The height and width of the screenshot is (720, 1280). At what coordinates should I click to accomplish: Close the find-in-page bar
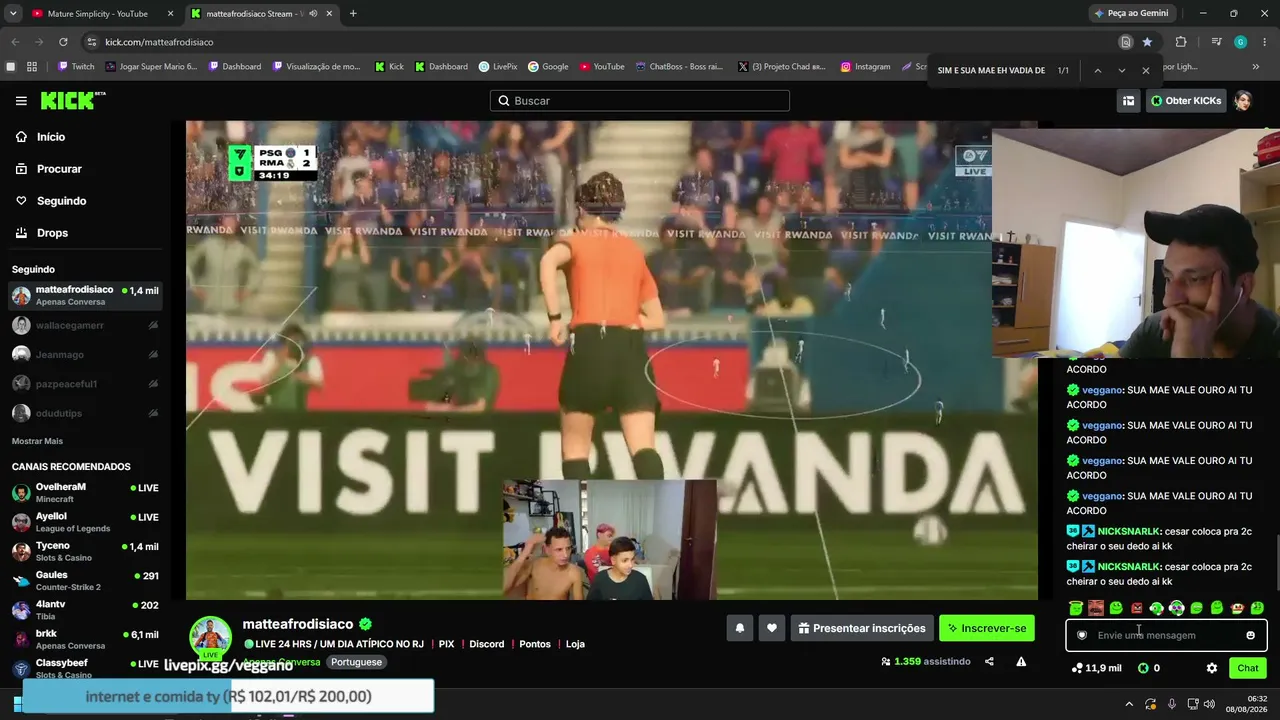tap(1145, 71)
